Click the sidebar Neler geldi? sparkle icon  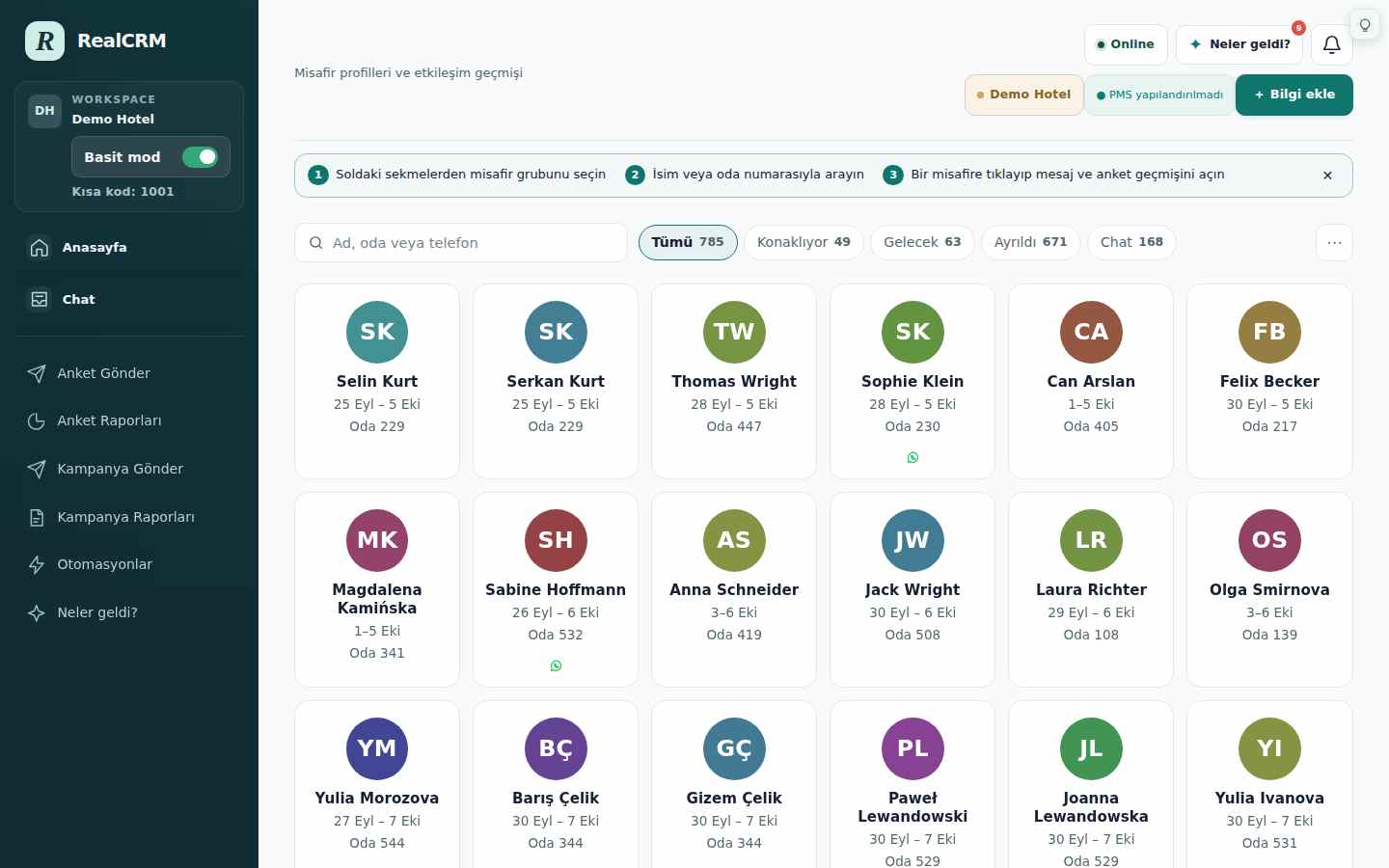[x=37, y=612]
